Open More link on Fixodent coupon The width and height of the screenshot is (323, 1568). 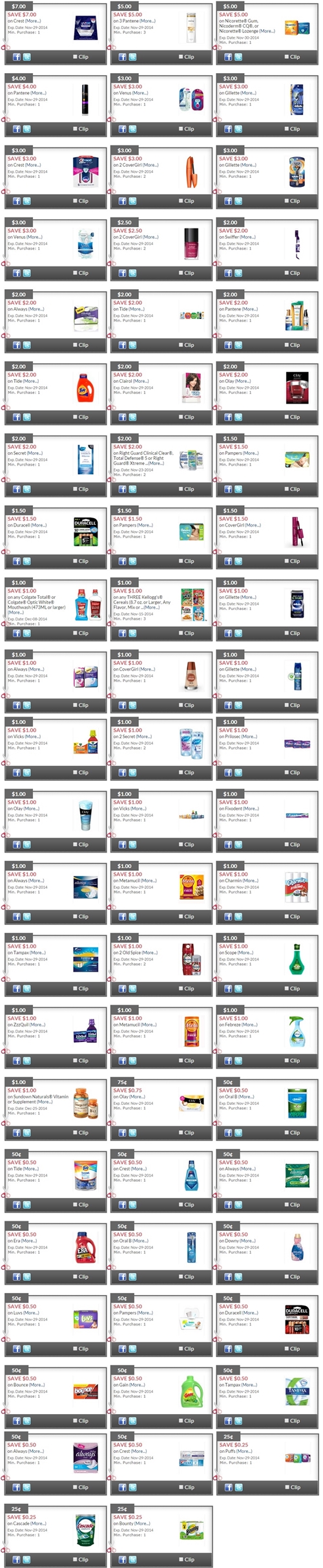(251, 809)
